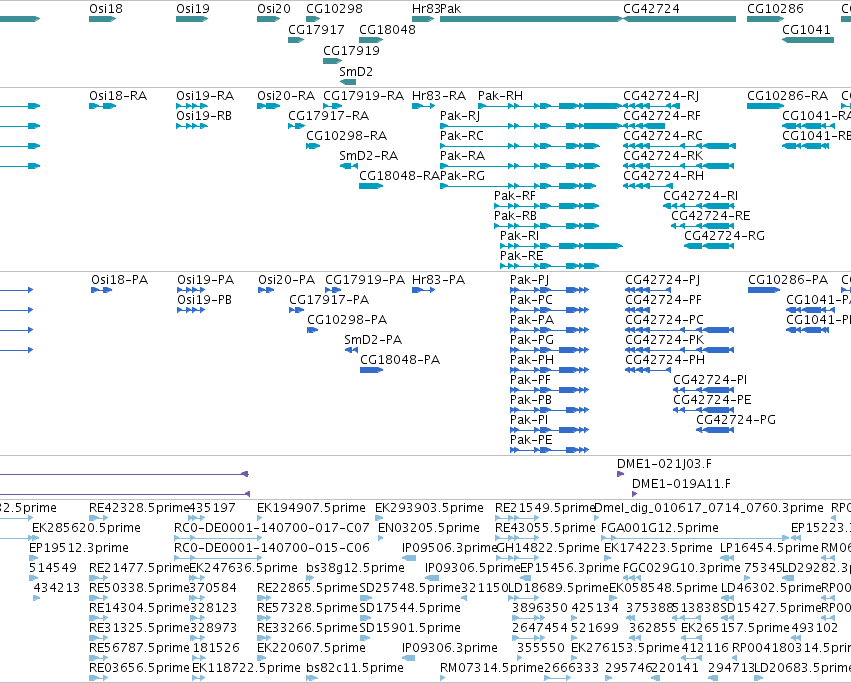Select the Osi18 gene label
This screenshot has height=683, width=851.
click(x=106, y=9)
